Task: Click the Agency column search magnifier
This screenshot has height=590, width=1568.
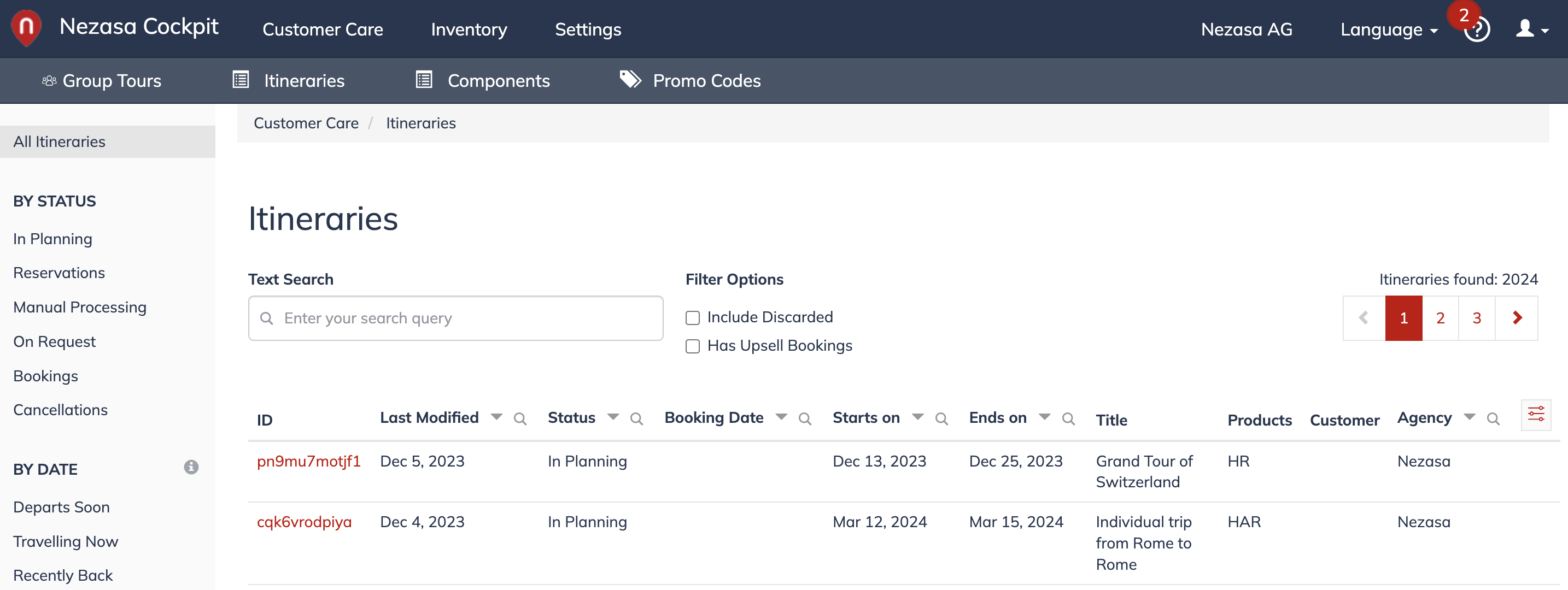Action: (1493, 419)
